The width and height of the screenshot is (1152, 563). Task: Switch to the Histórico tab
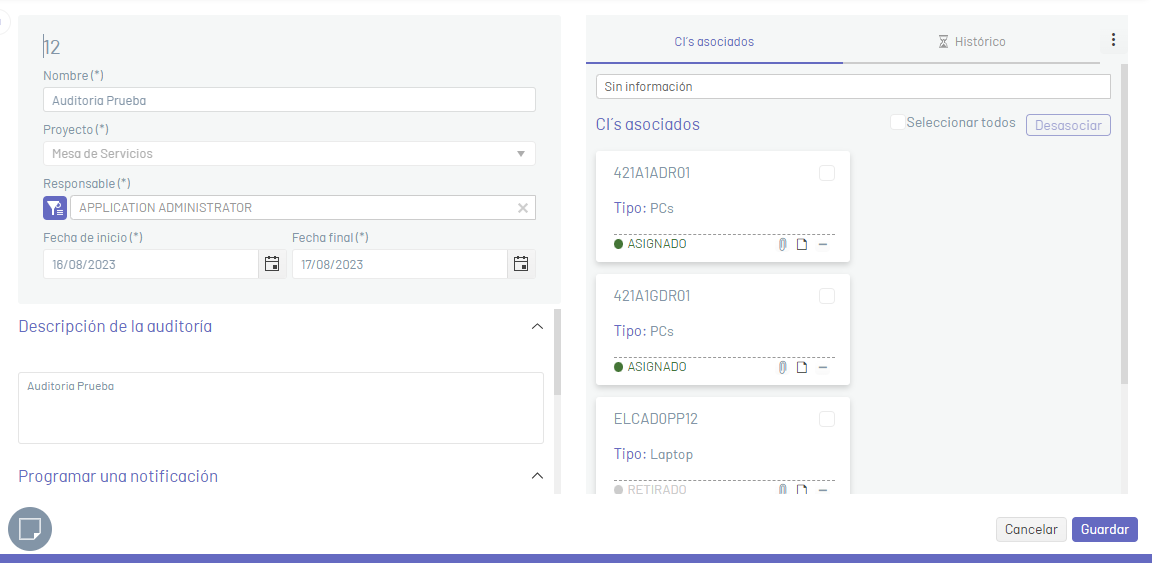coord(971,42)
